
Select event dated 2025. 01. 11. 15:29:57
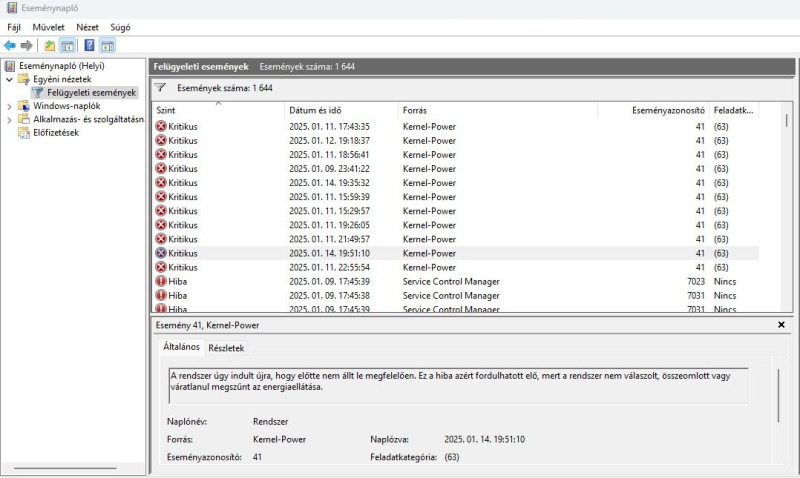456,211
